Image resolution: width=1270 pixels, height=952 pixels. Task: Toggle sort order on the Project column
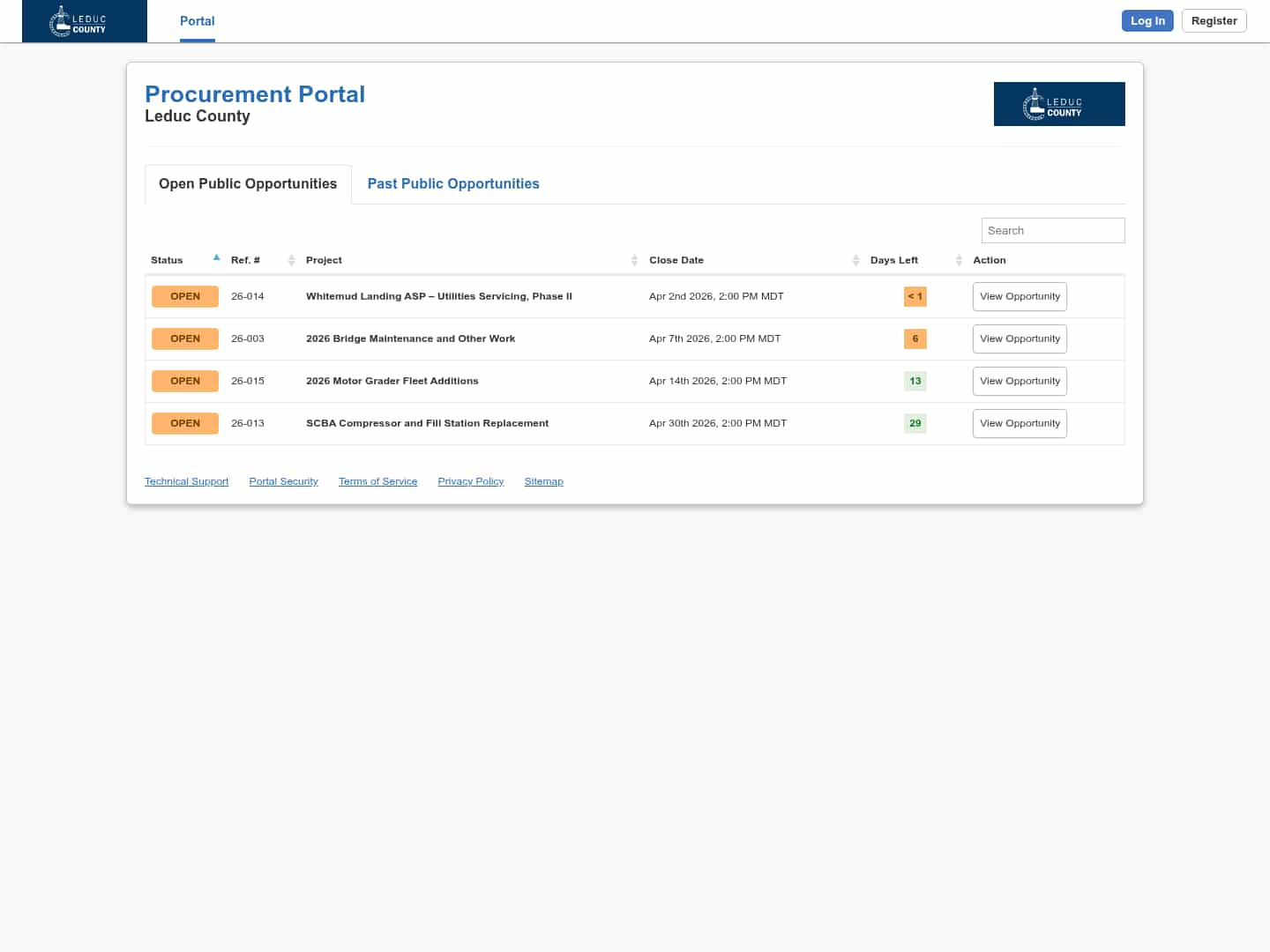pos(634,259)
